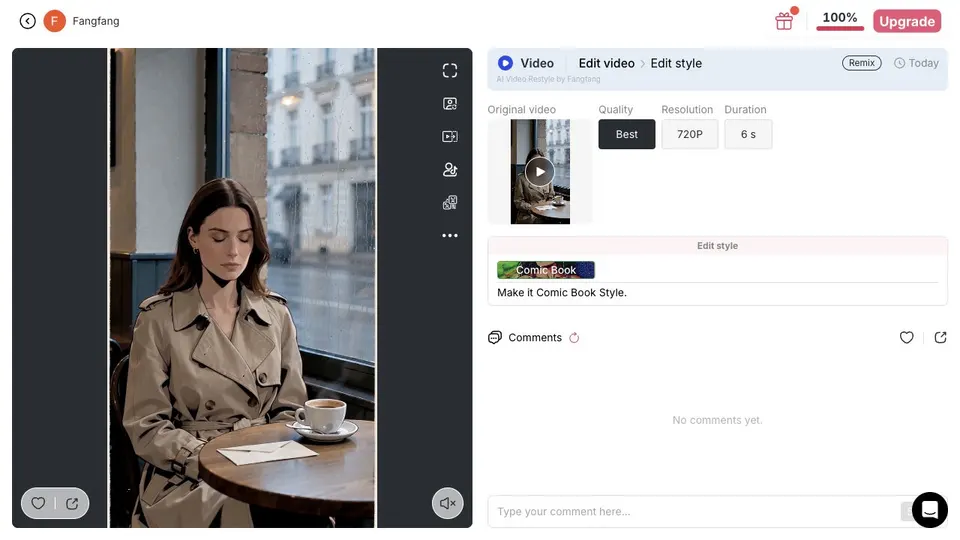This screenshot has height=540, width=960.
Task: Select 720P resolution option
Action: [689, 134]
